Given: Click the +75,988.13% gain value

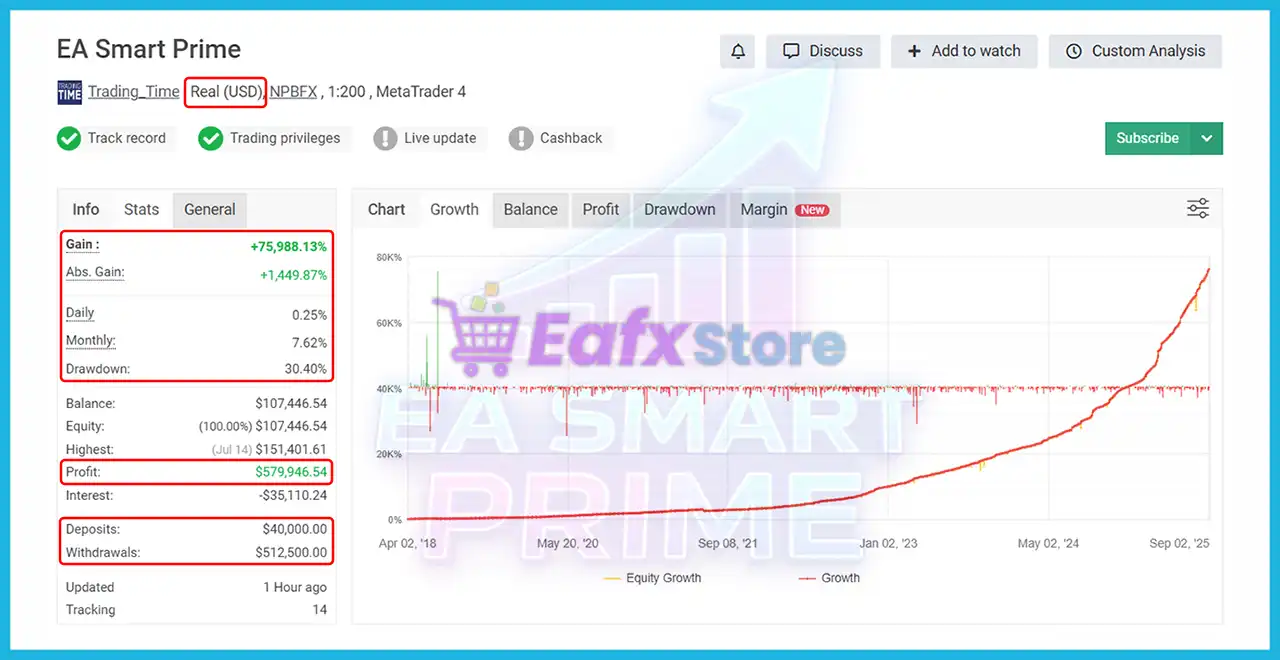Looking at the screenshot, I should click(x=288, y=246).
